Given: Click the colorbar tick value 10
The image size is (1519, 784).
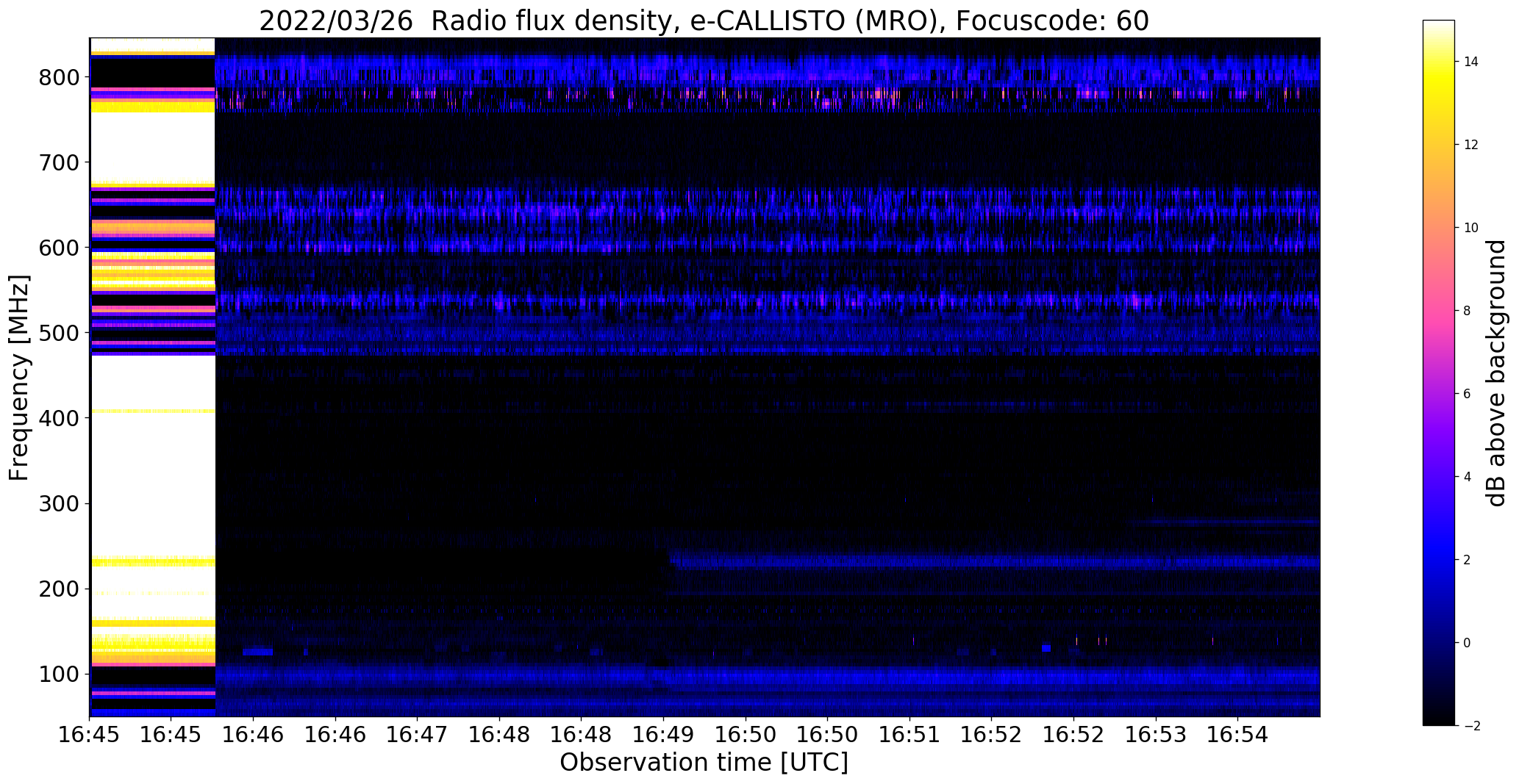Looking at the screenshot, I should click(1471, 228).
